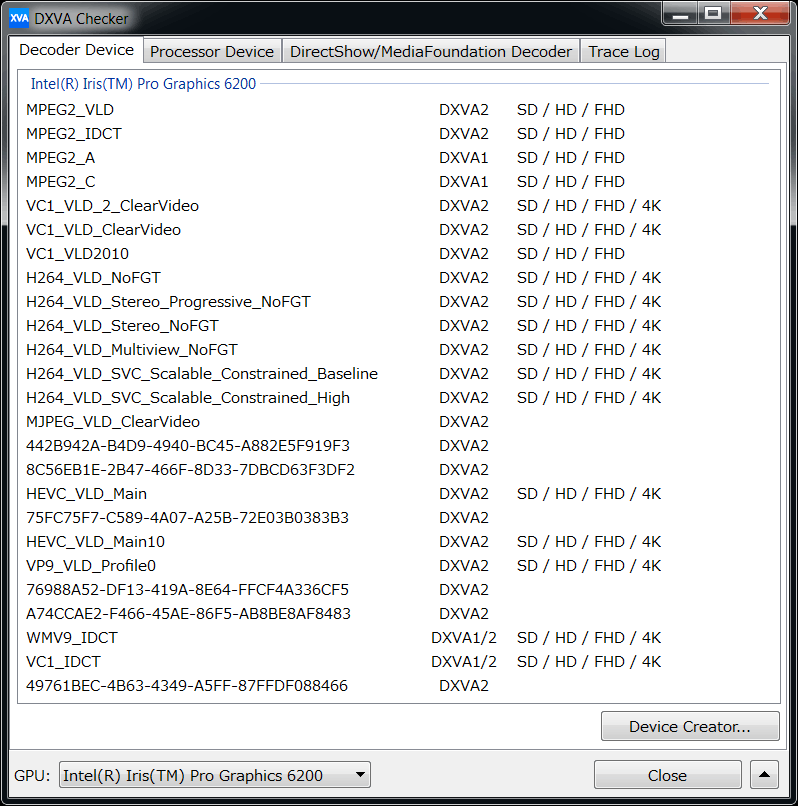Select the 442B942A-B4D9-4940-BC45-A882E5F919F3 row
Viewport: 798px width, 806px height.
(398, 446)
